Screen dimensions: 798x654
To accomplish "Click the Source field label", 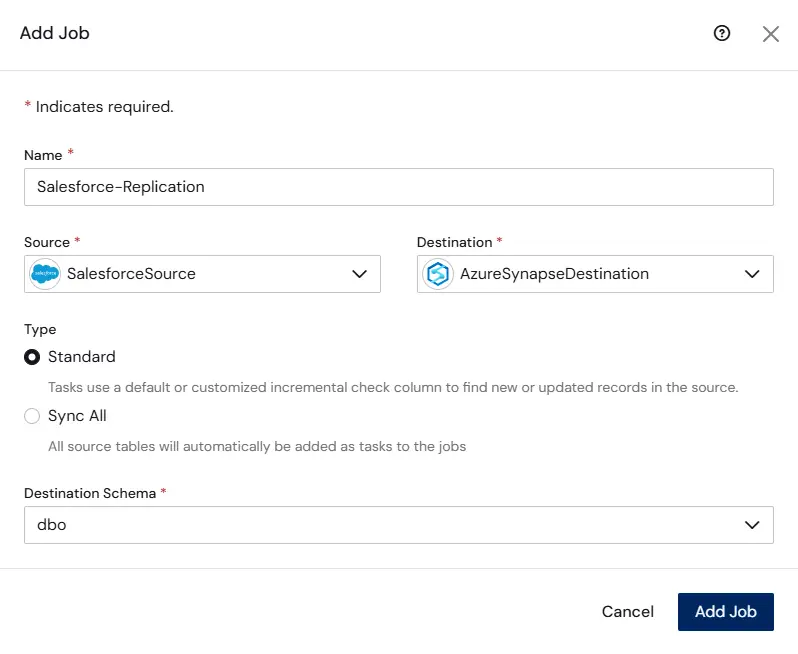I will tap(47, 242).
